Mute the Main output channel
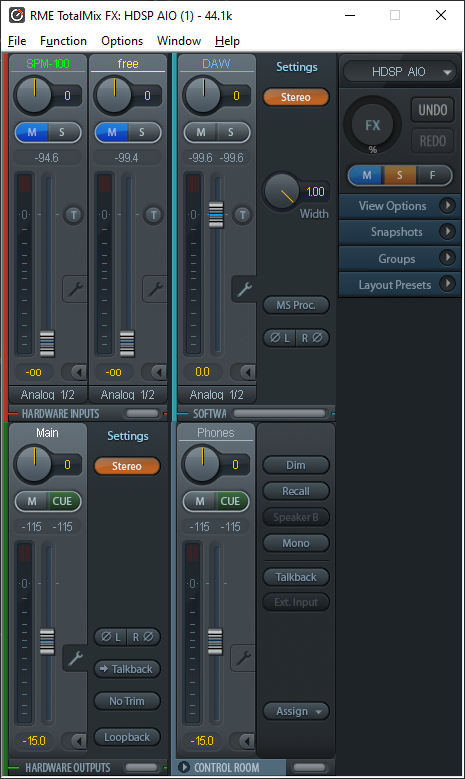Image resolution: width=465 pixels, height=779 pixels. tap(32, 501)
